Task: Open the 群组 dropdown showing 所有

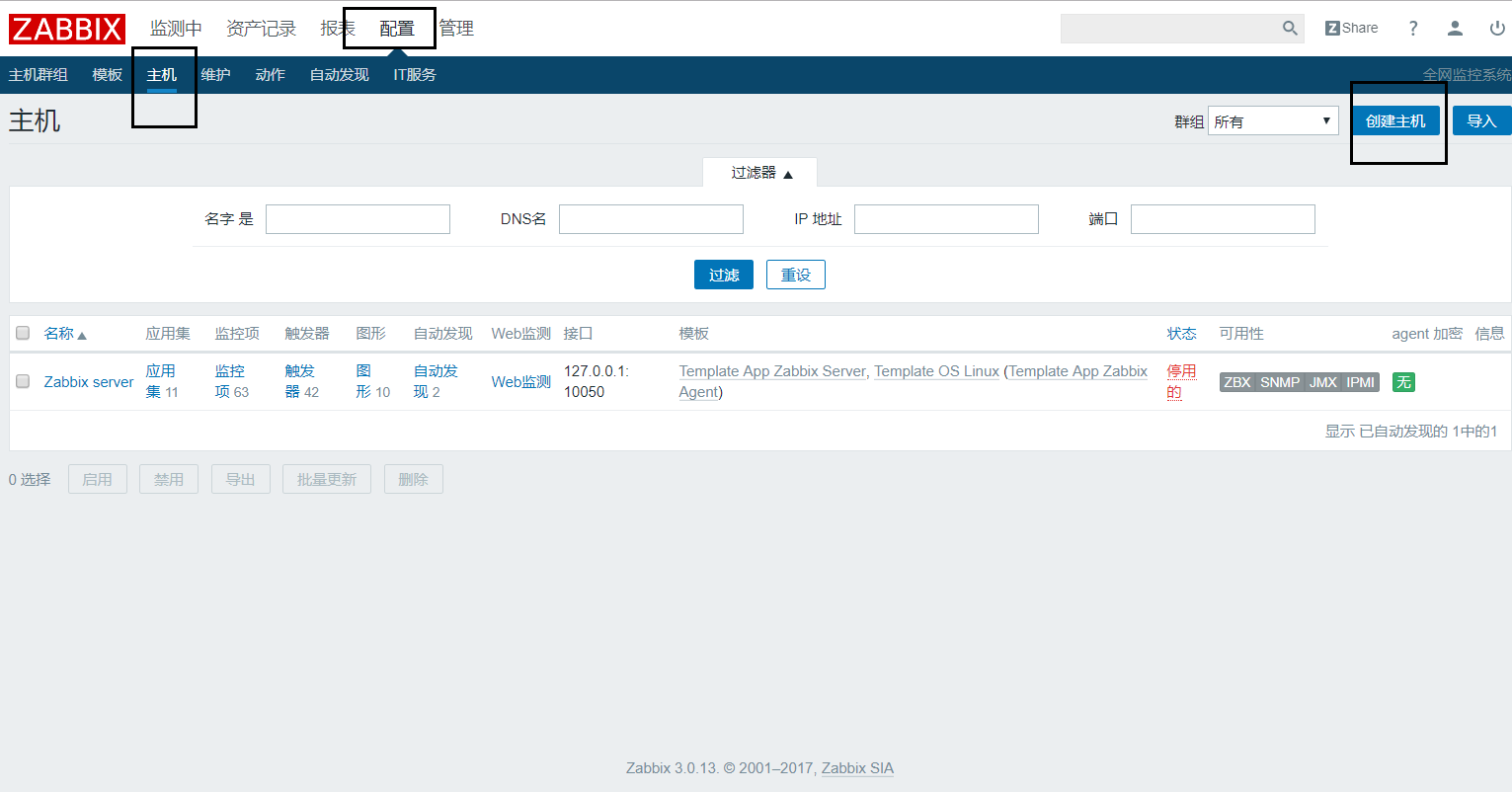Action: [1273, 121]
